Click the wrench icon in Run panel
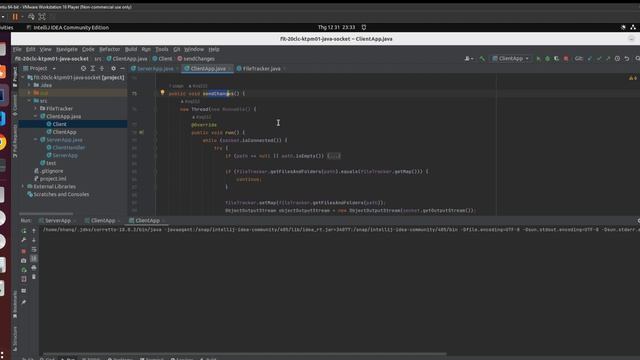Viewport: 640px width, 360px height. pyautogui.click(x=24, y=240)
